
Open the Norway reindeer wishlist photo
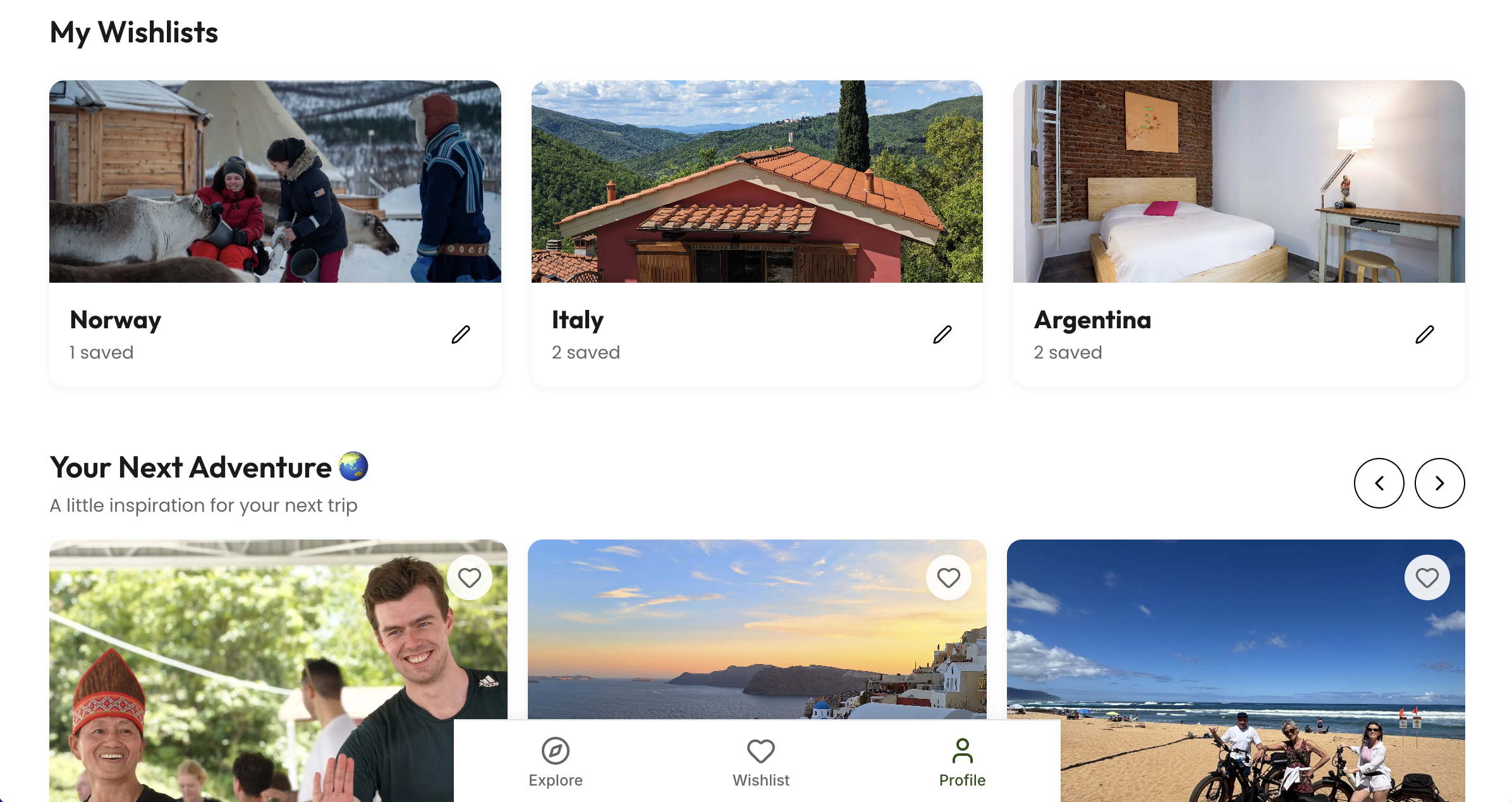point(275,182)
